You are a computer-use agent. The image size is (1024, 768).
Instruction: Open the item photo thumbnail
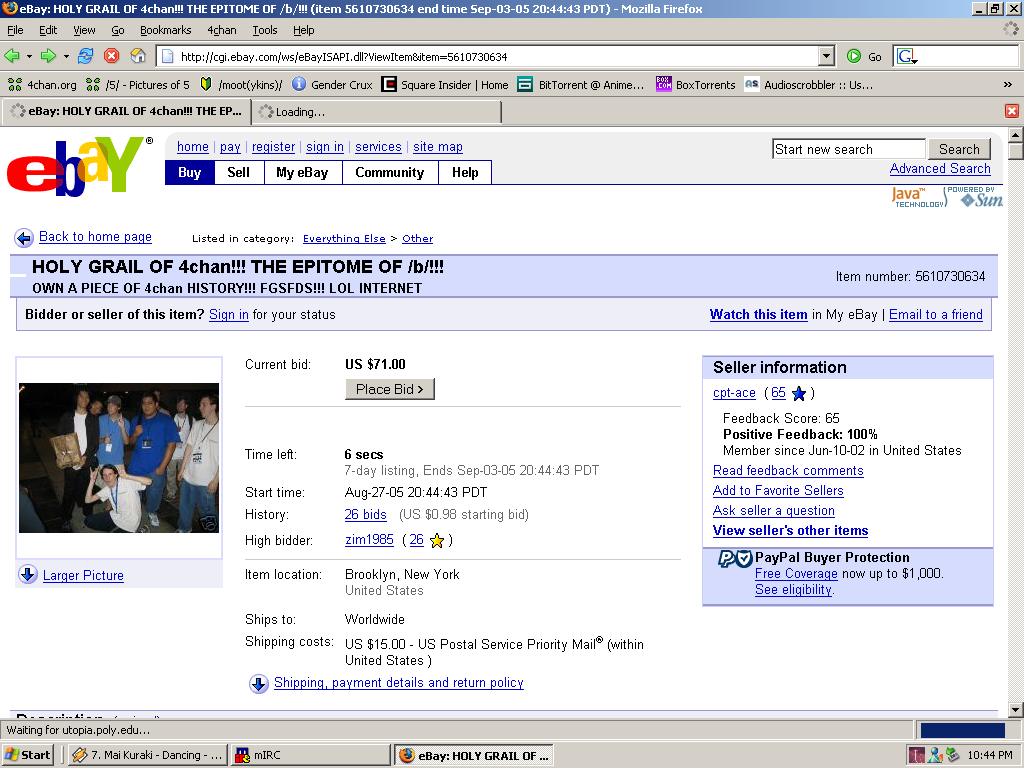[119, 458]
